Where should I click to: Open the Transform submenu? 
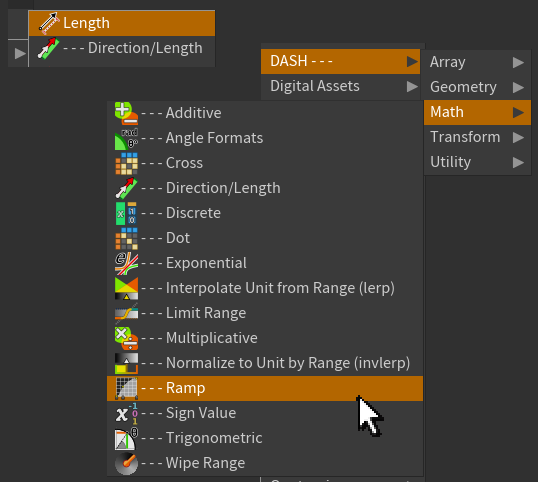coord(477,137)
